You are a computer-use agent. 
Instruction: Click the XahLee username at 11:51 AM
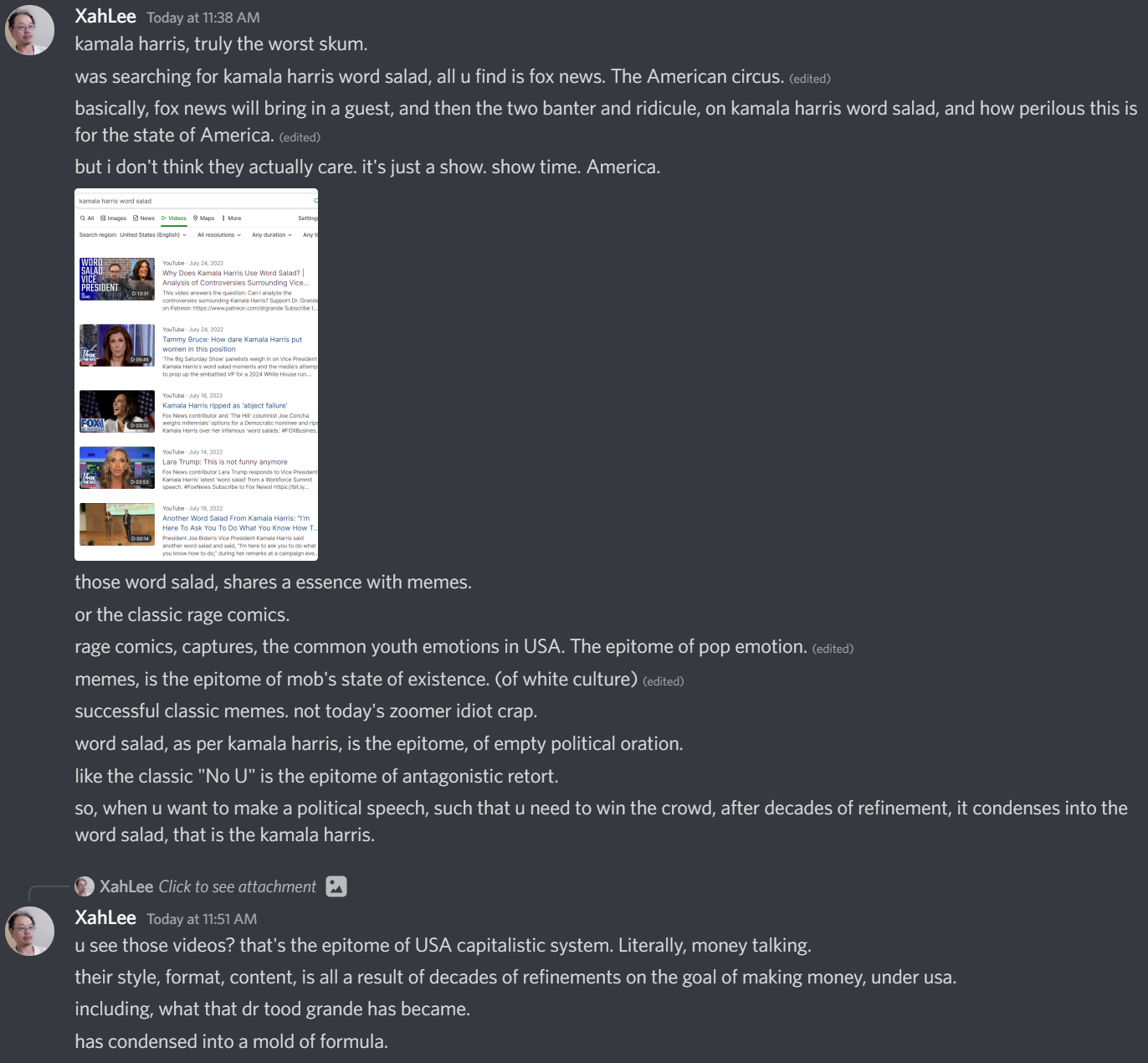click(x=105, y=917)
